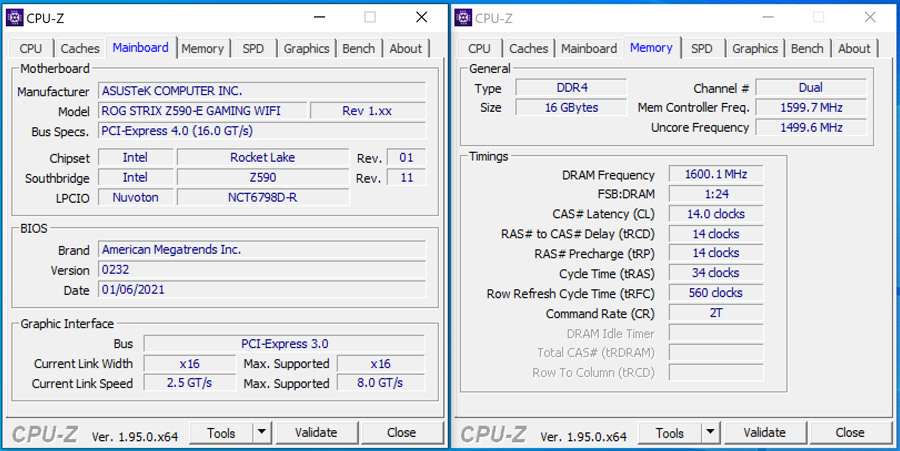Open CPU tab in right CPU-Z window
The image size is (900, 451).
click(x=479, y=49)
